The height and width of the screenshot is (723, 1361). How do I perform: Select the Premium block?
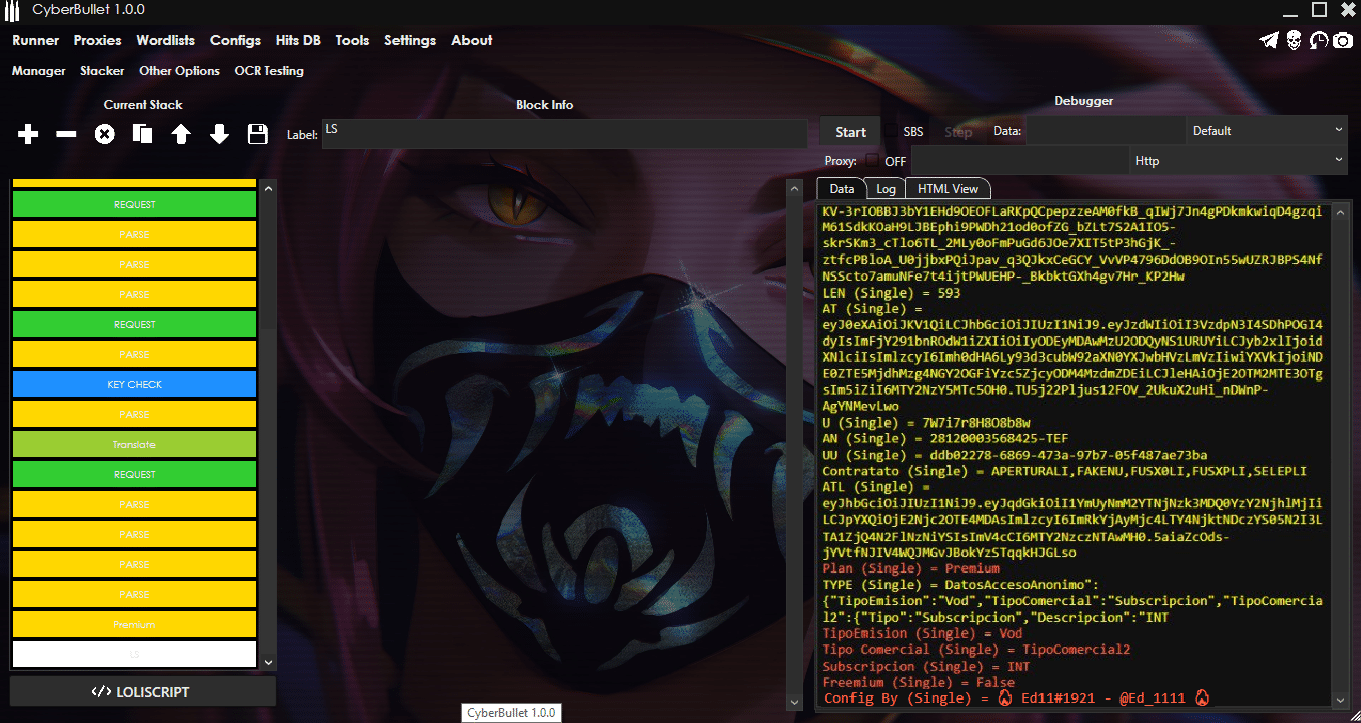pyautogui.click(x=135, y=624)
